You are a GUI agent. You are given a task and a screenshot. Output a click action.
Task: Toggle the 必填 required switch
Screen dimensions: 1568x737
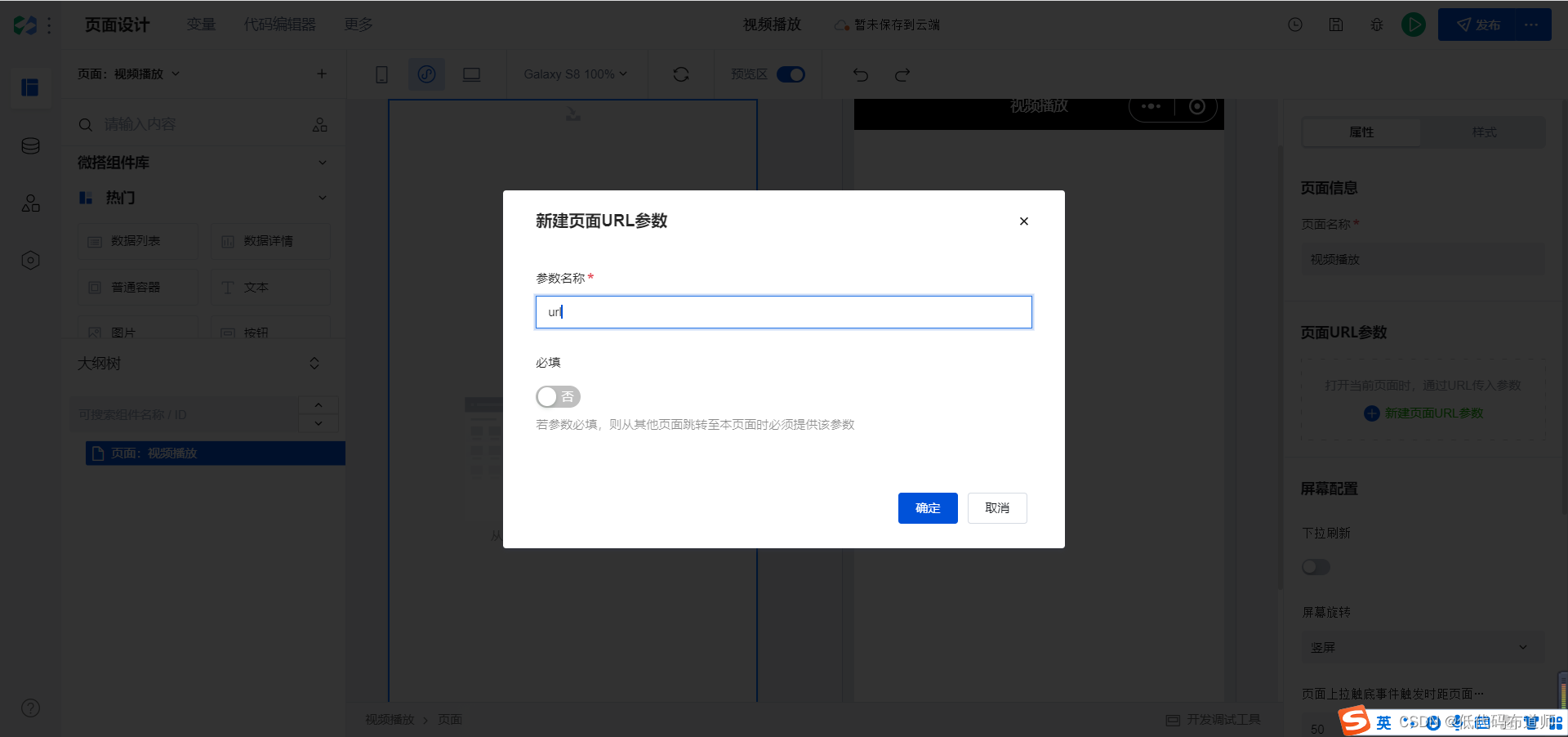click(x=558, y=397)
